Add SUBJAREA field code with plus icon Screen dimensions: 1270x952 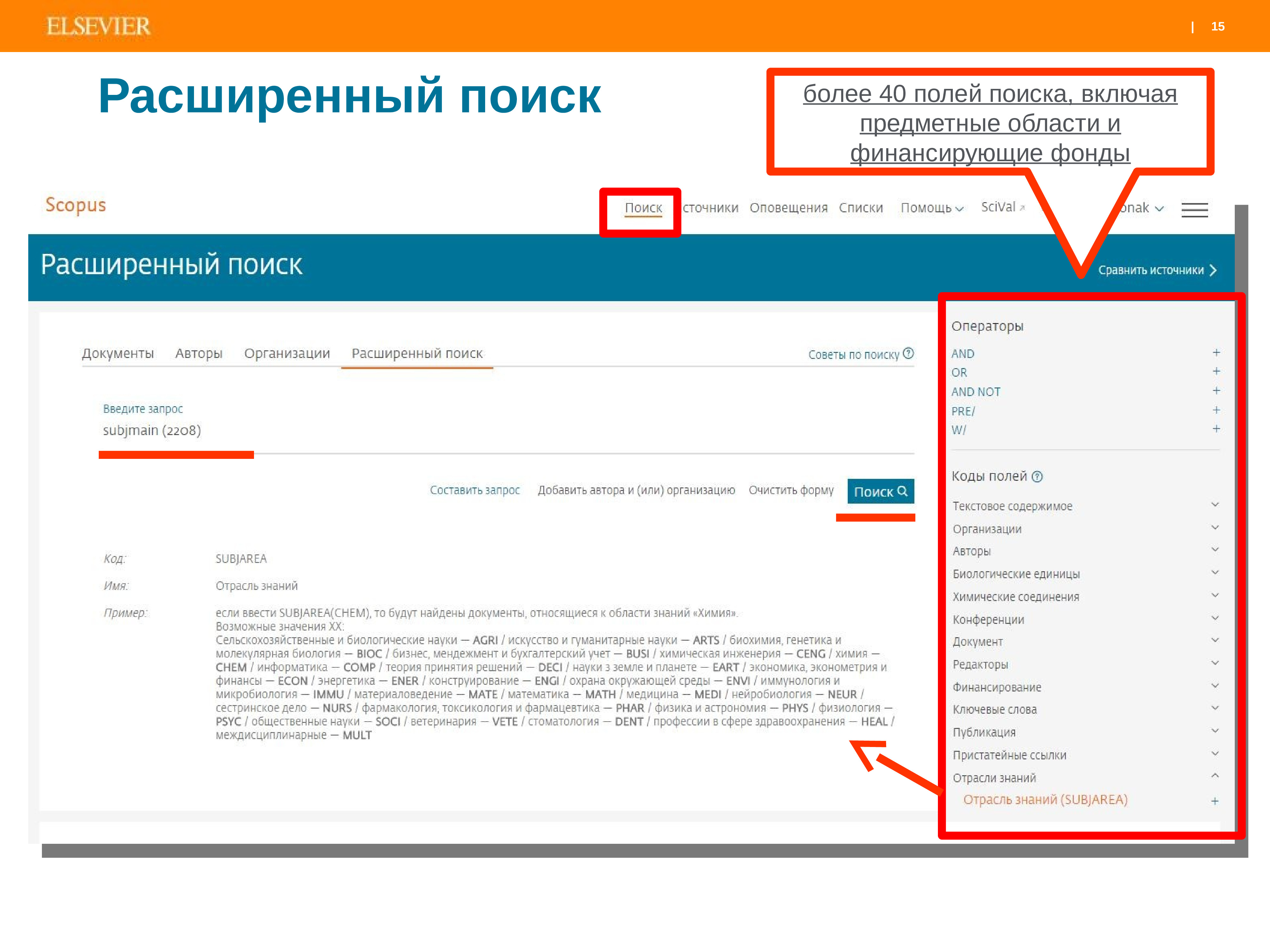pos(1214,801)
